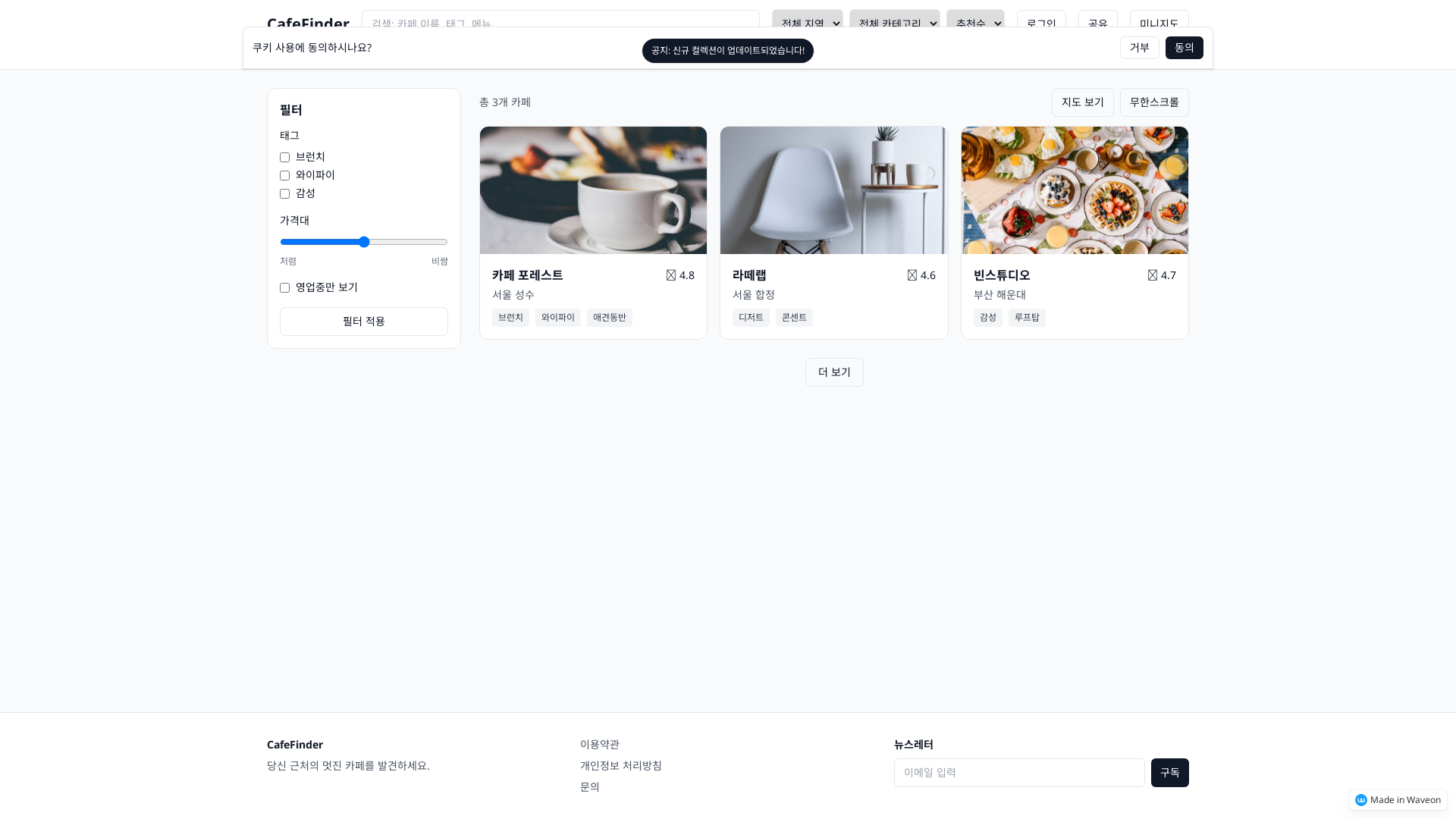This screenshot has height=819, width=1456.
Task: Switch to 무한스크롤 mode
Action: [x=1153, y=102]
